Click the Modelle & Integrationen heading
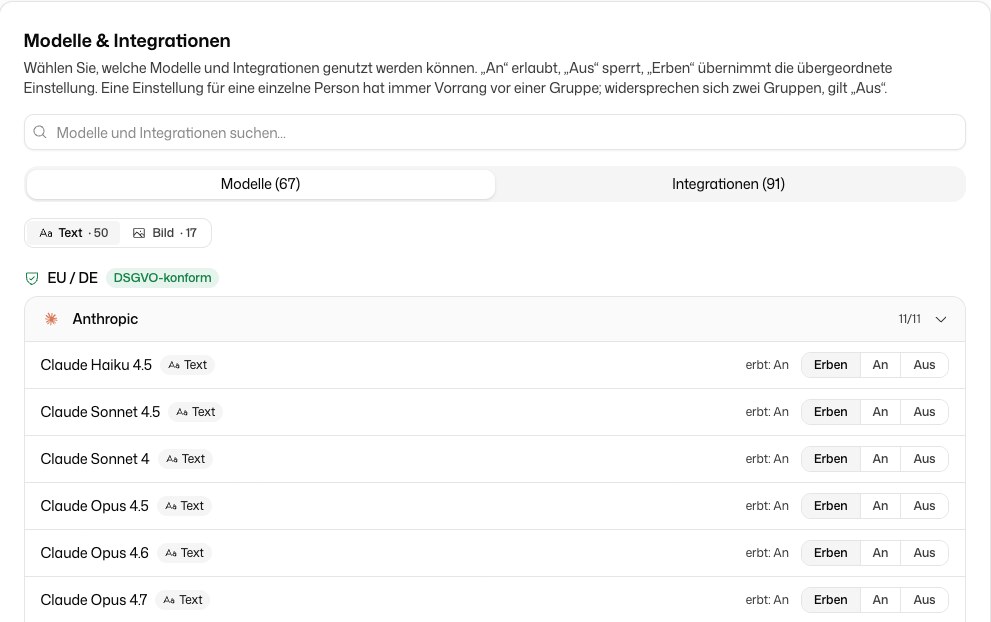Viewport: 991px width, 622px height. [127, 40]
